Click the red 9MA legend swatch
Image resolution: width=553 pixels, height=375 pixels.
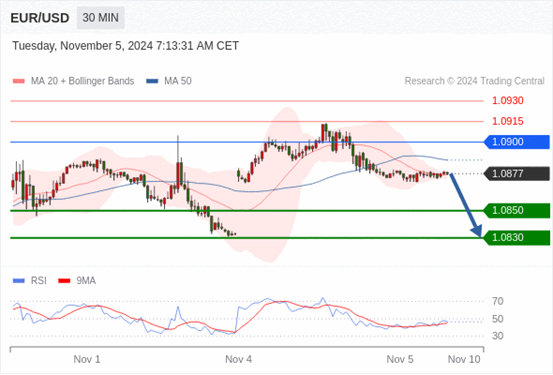coord(64,281)
